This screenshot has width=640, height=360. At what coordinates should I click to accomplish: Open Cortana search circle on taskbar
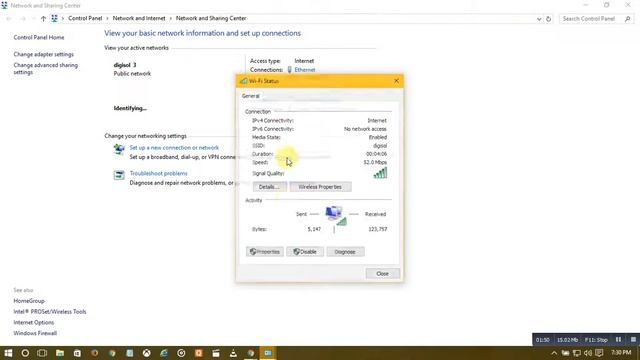pyautogui.click(x=25, y=353)
